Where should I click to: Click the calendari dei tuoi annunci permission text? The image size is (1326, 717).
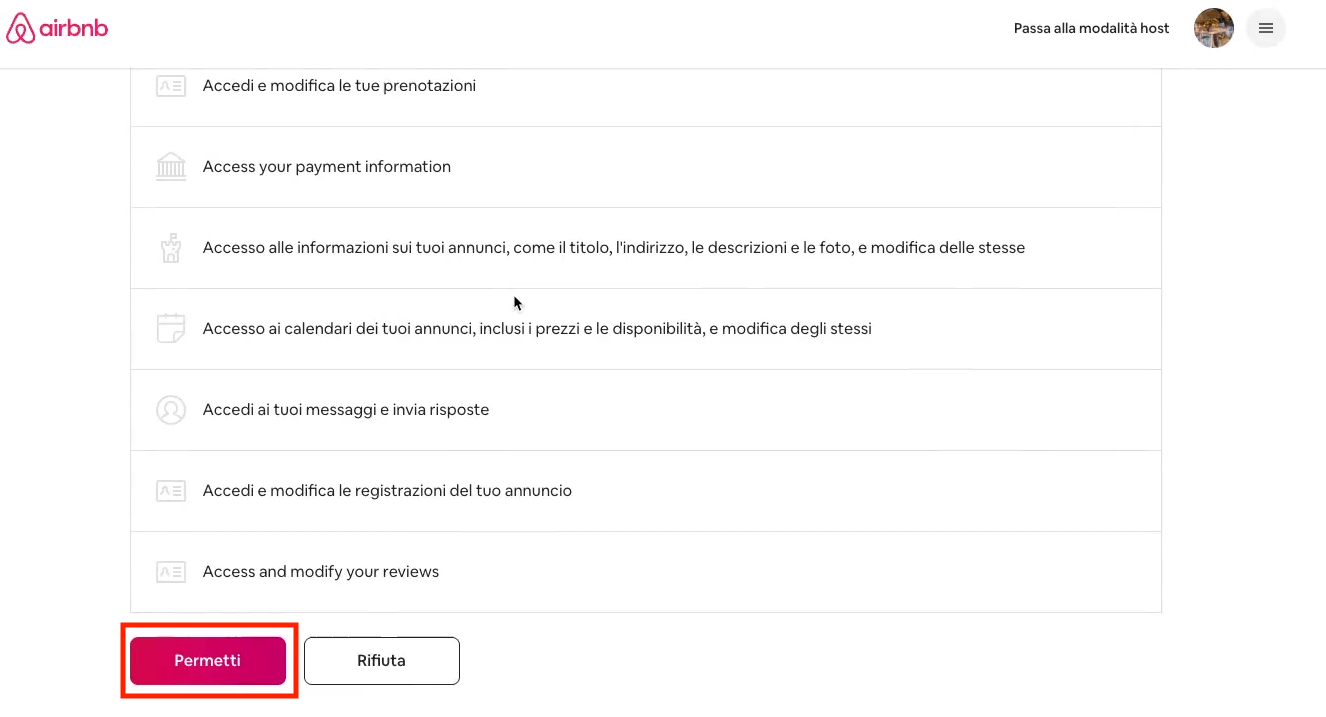536,329
